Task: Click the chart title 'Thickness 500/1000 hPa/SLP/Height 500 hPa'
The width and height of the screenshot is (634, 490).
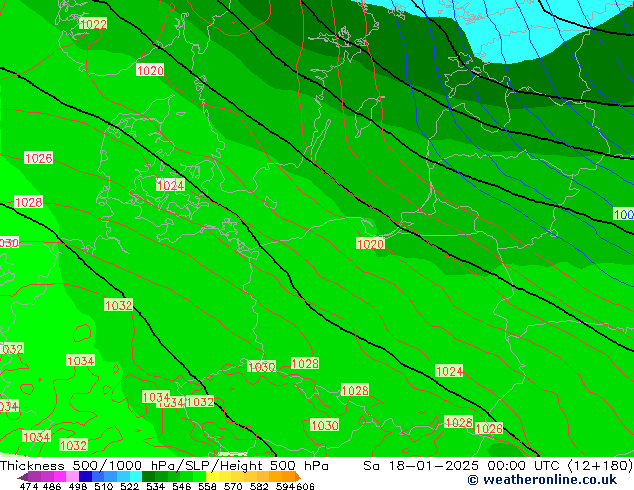Action: (x=164, y=466)
